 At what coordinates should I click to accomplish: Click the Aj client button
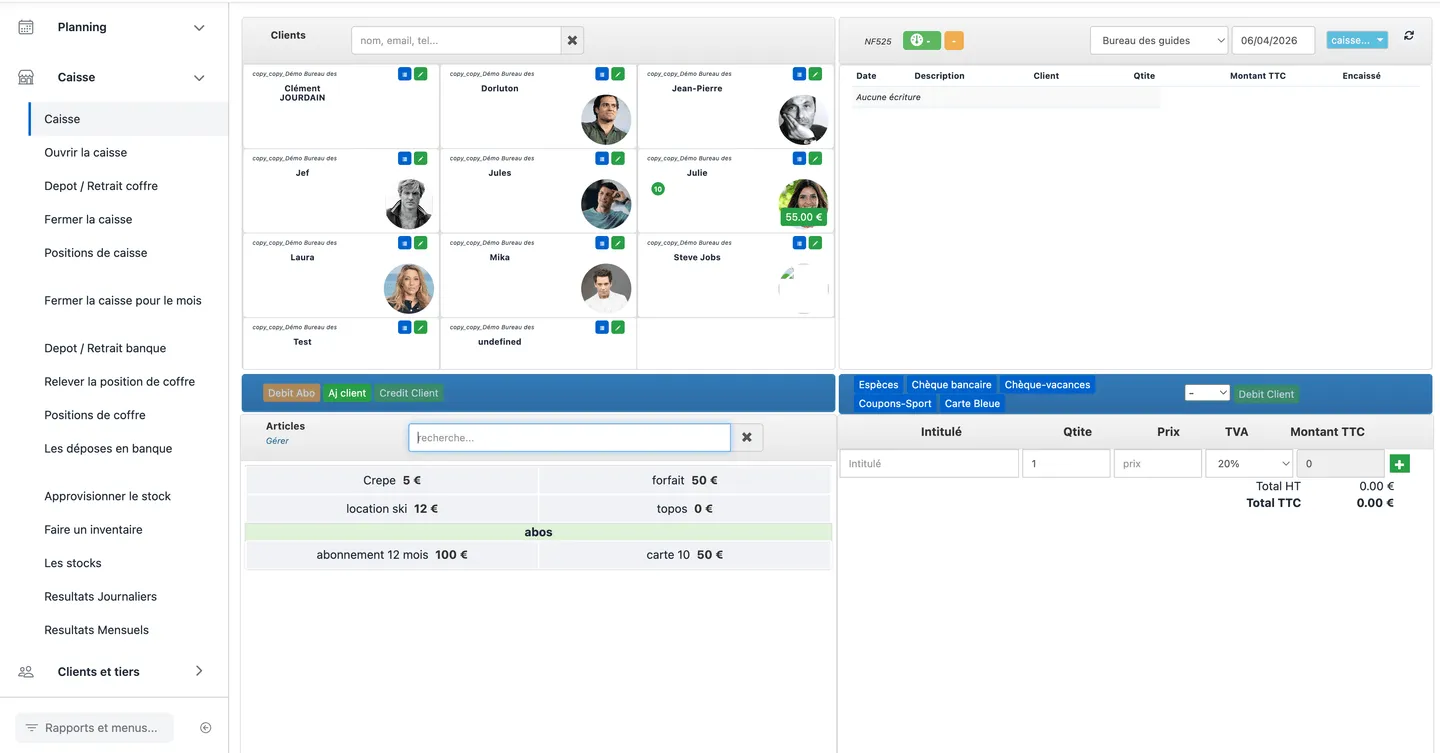(x=347, y=393)
